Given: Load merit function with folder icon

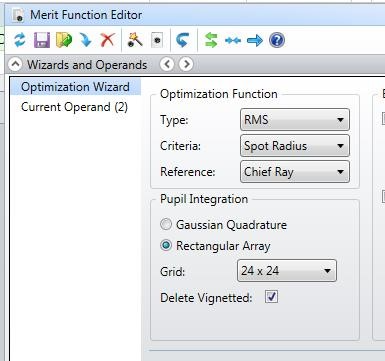Looking at the screenshot, I should point(64,40).
